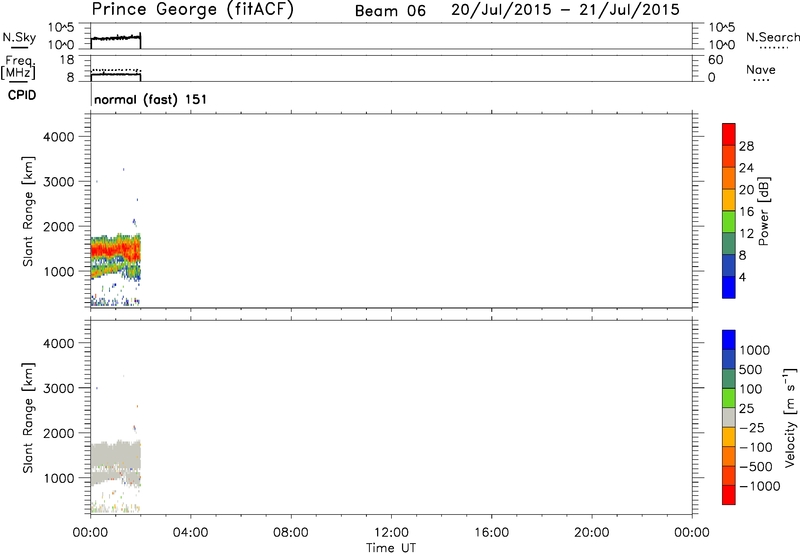The image size is (800, 554).
Task: Click the gray scatter band in velocity panel
Action: point(115,454)
